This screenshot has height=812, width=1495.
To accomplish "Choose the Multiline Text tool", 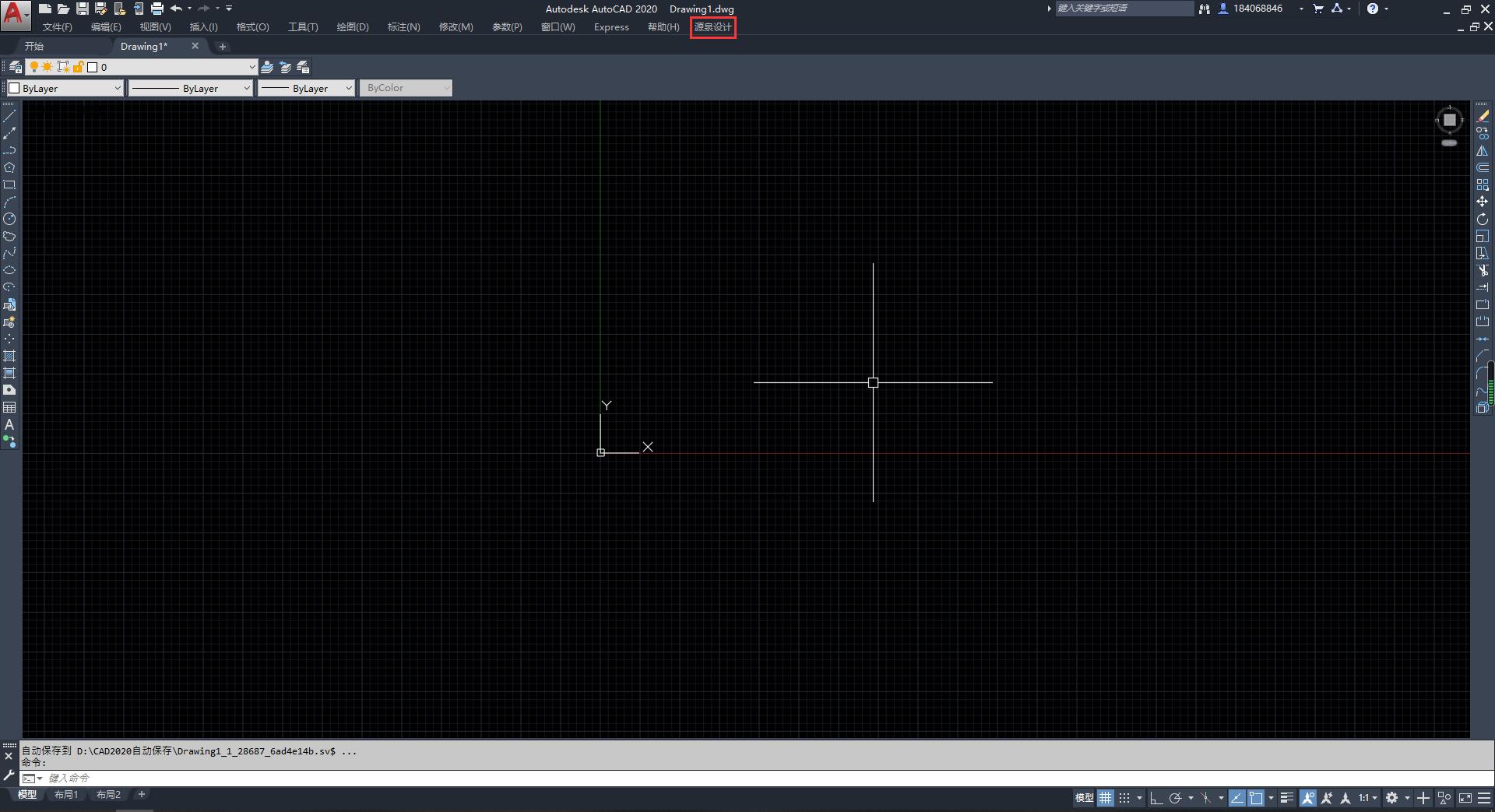I will (x=9, y=425).
